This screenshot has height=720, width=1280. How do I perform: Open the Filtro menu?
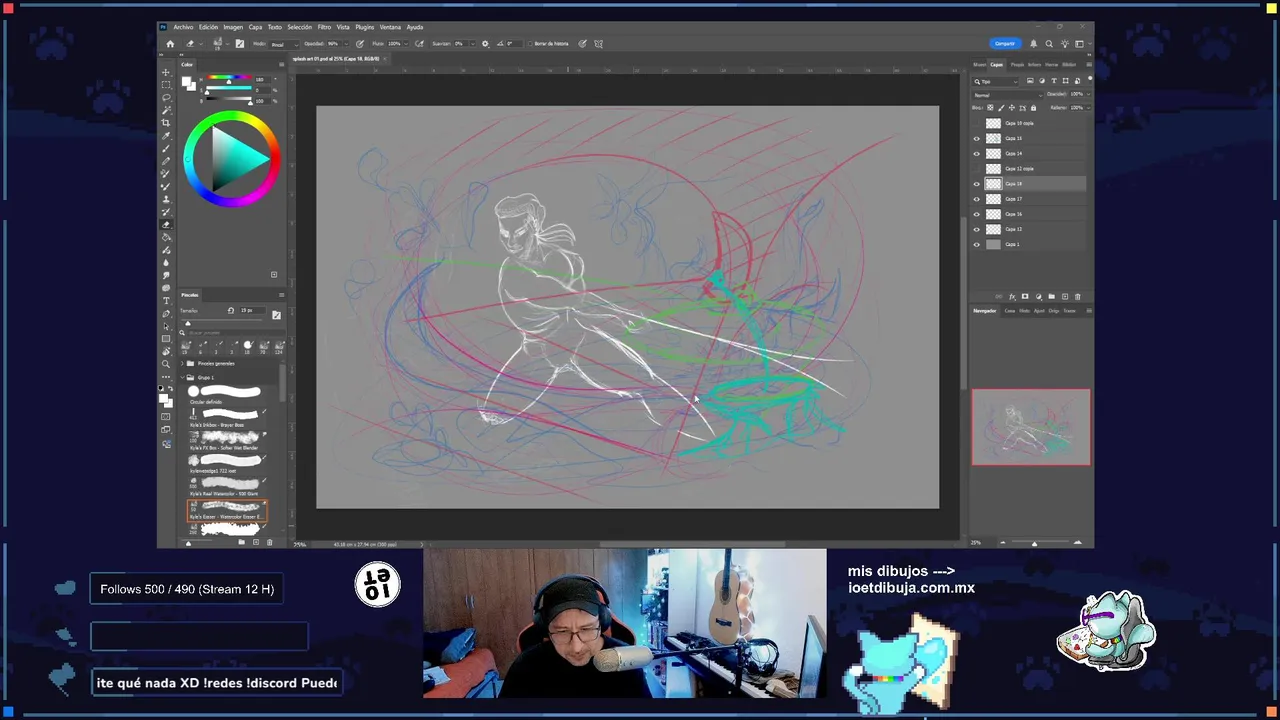pyautogui.click(x=324, y=27)
